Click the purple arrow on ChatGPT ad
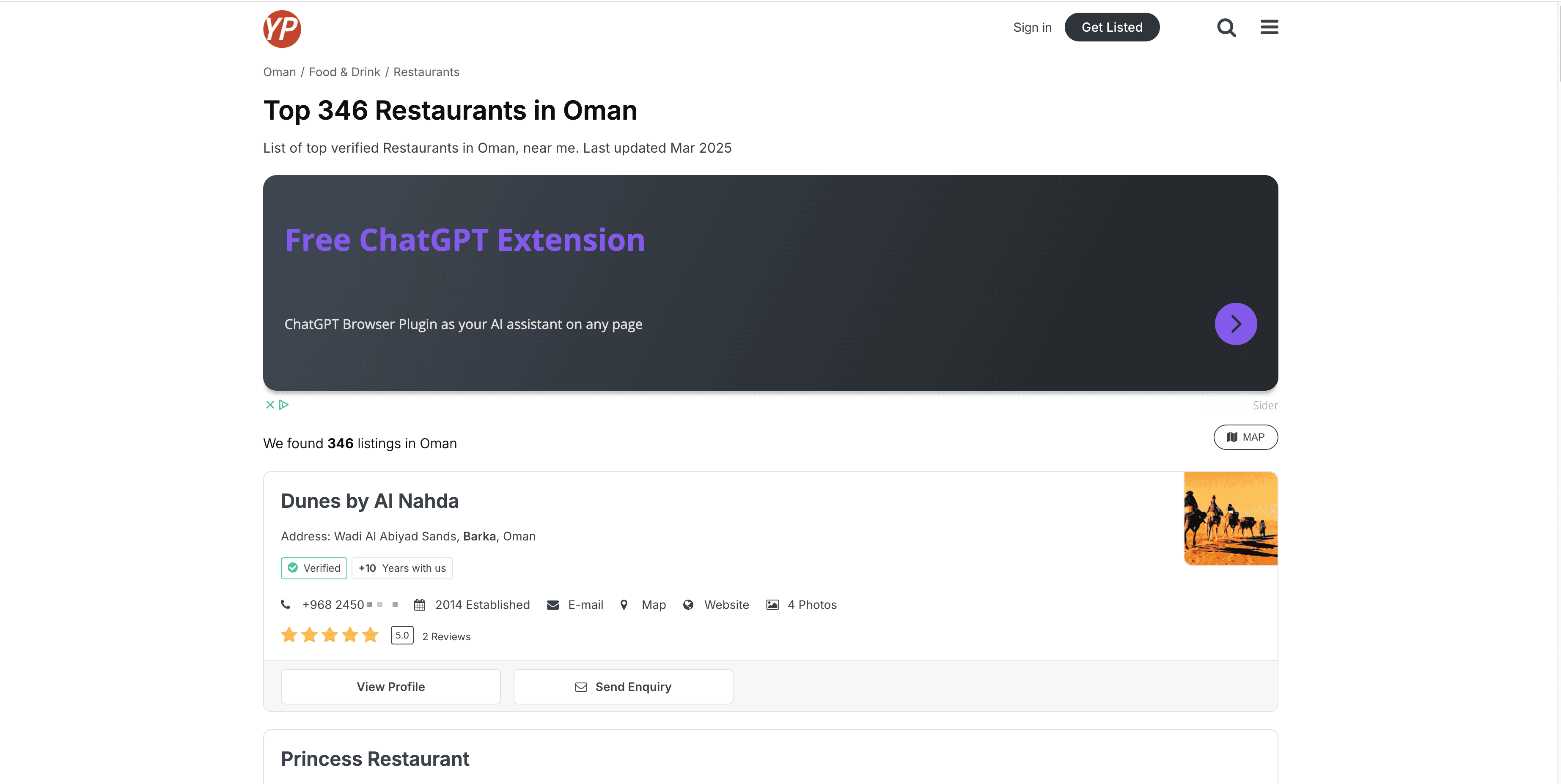Viewport: 1561px width, 784px height. [1235, 323]
